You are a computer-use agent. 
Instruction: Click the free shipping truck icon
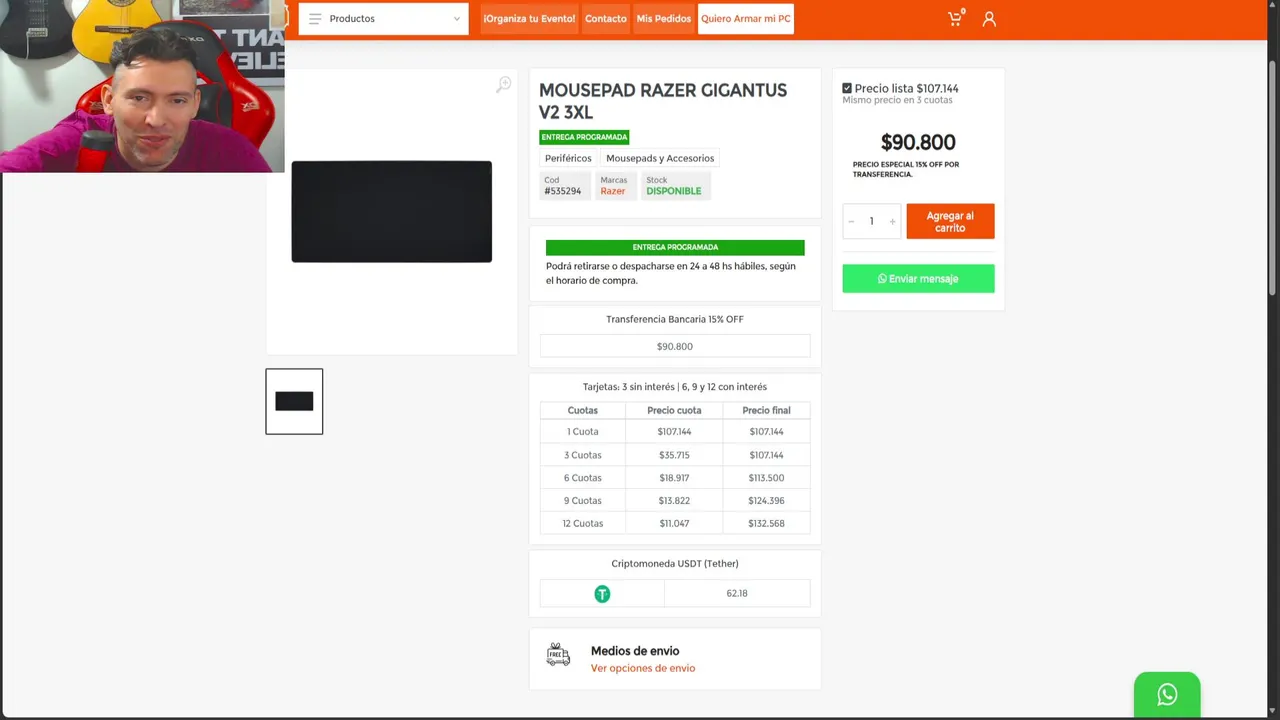[x=558, y=655]
